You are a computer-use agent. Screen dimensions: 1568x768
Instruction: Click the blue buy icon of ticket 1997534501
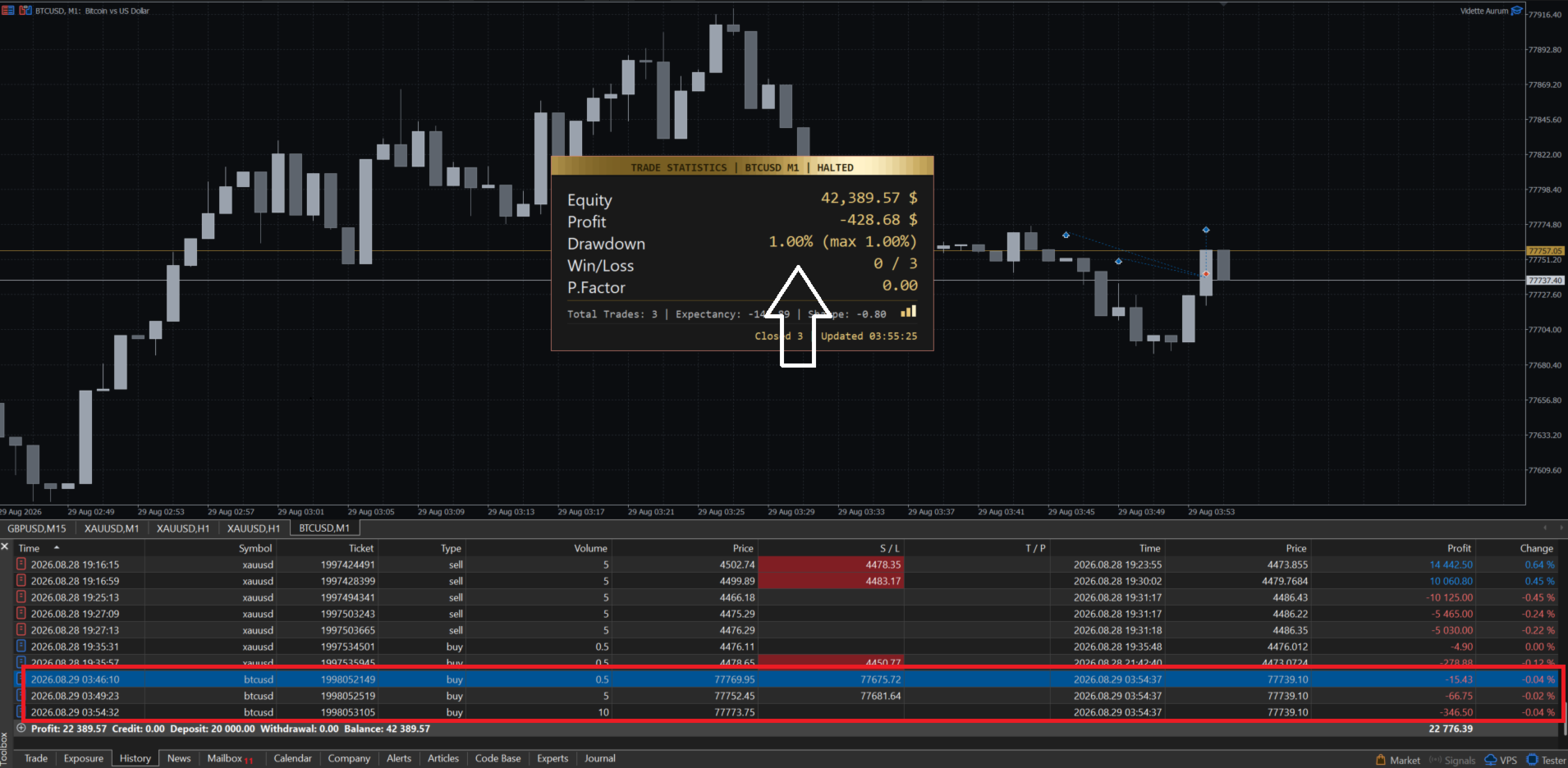tap(21, 647)
